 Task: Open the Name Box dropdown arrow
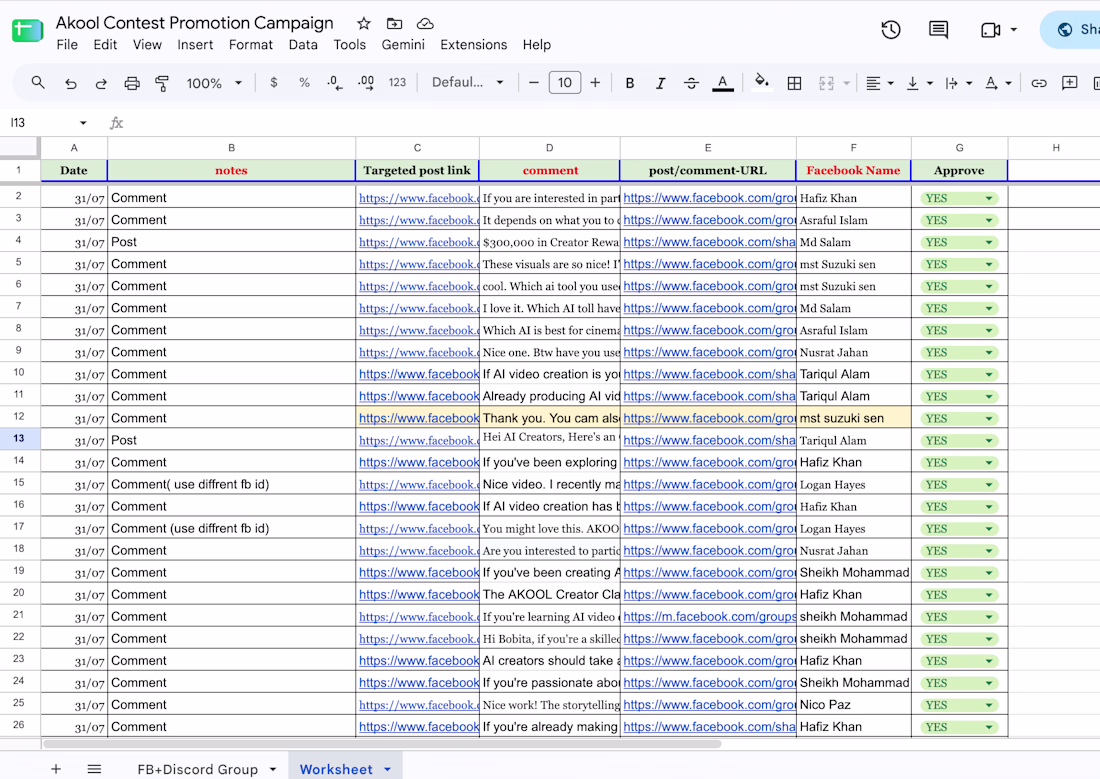(83, 123)
